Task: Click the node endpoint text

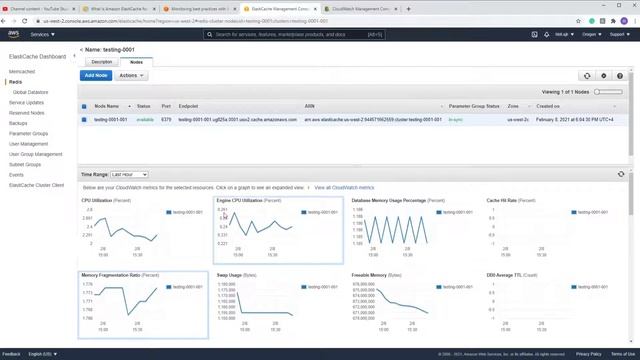Action: (x=238, y=120)
